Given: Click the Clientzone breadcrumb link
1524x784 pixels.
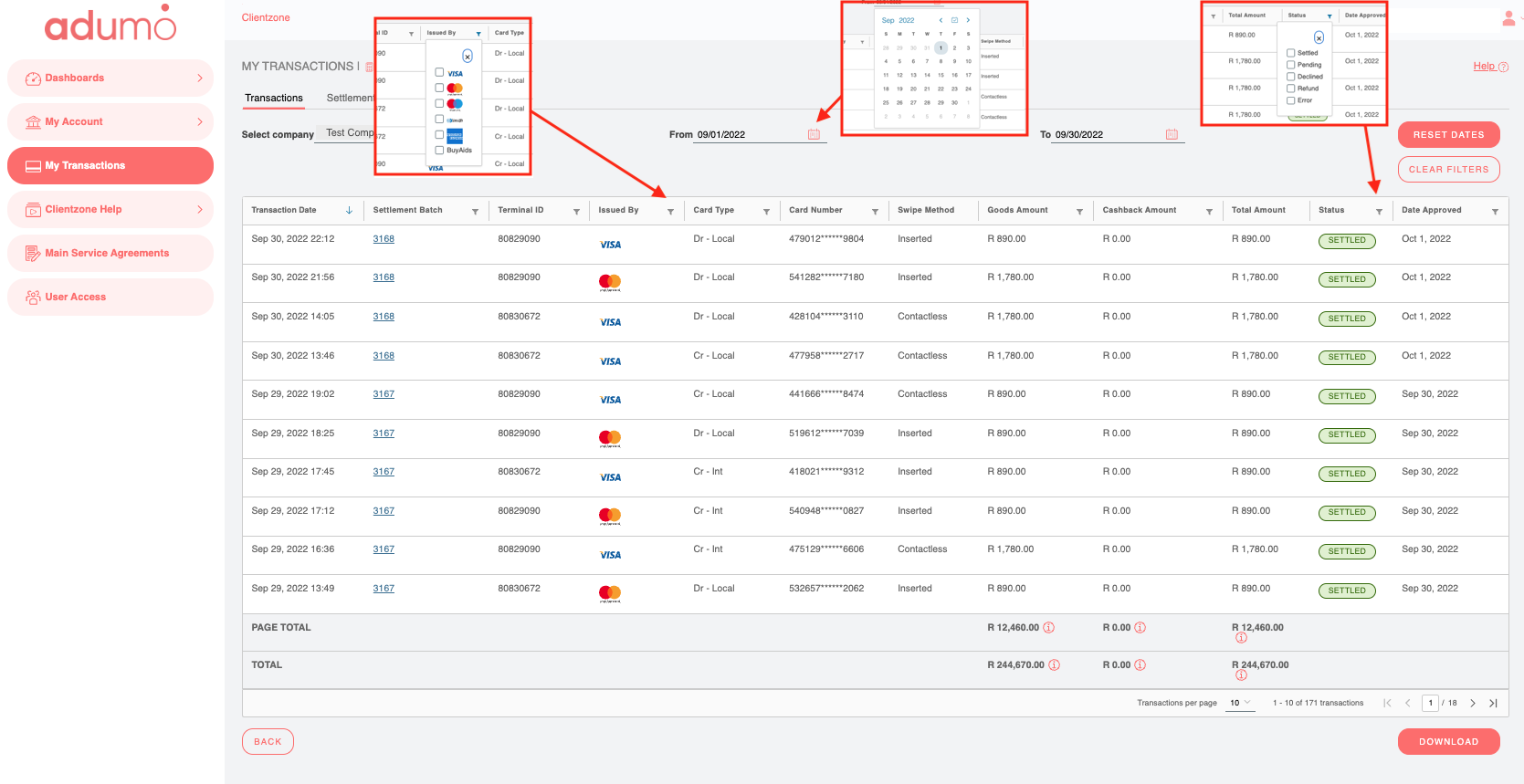Looking at the screenshot, I should [266, 17].
